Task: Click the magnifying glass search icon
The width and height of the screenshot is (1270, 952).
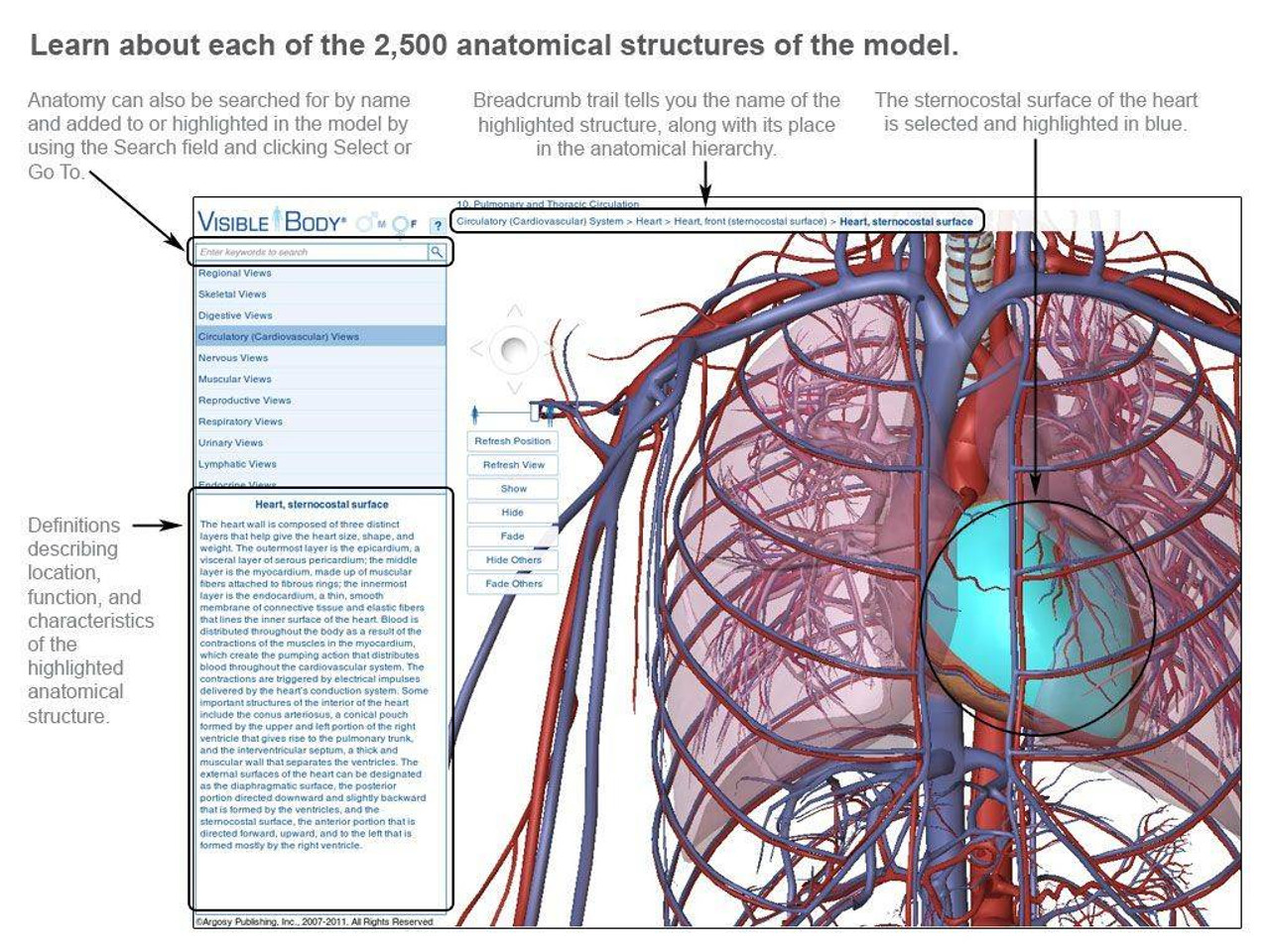Action: coord(436,252)
